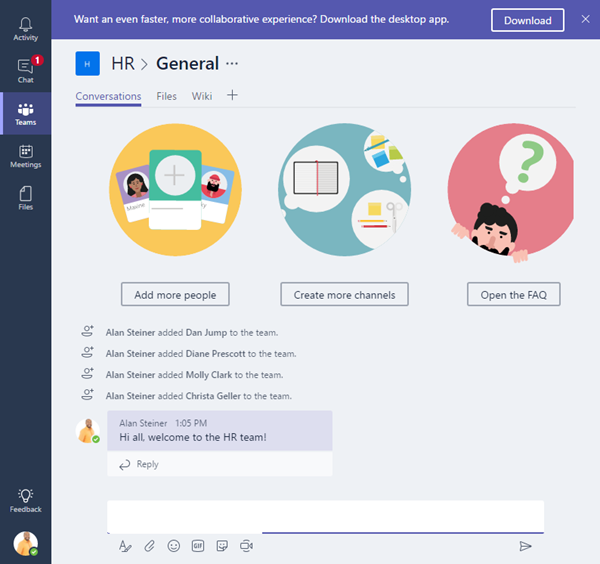The width and height of the screenshot is (600, 564).
Task: Open the Files icon in the sidebar
Action: tap(26, 198)
